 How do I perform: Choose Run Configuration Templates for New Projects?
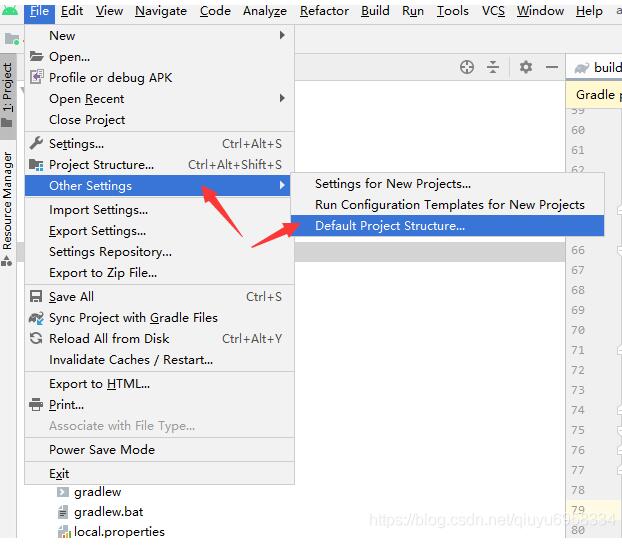(447, 205)
